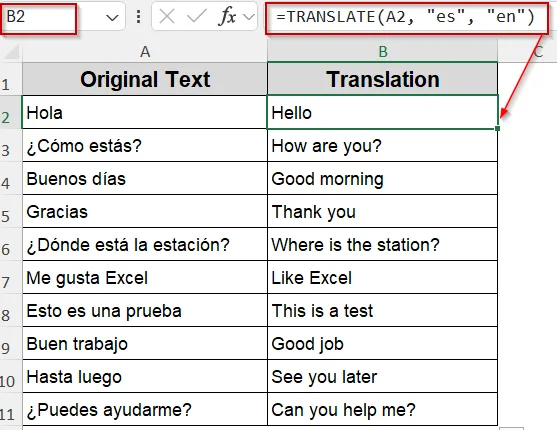Select column A header

pos(145,52)
